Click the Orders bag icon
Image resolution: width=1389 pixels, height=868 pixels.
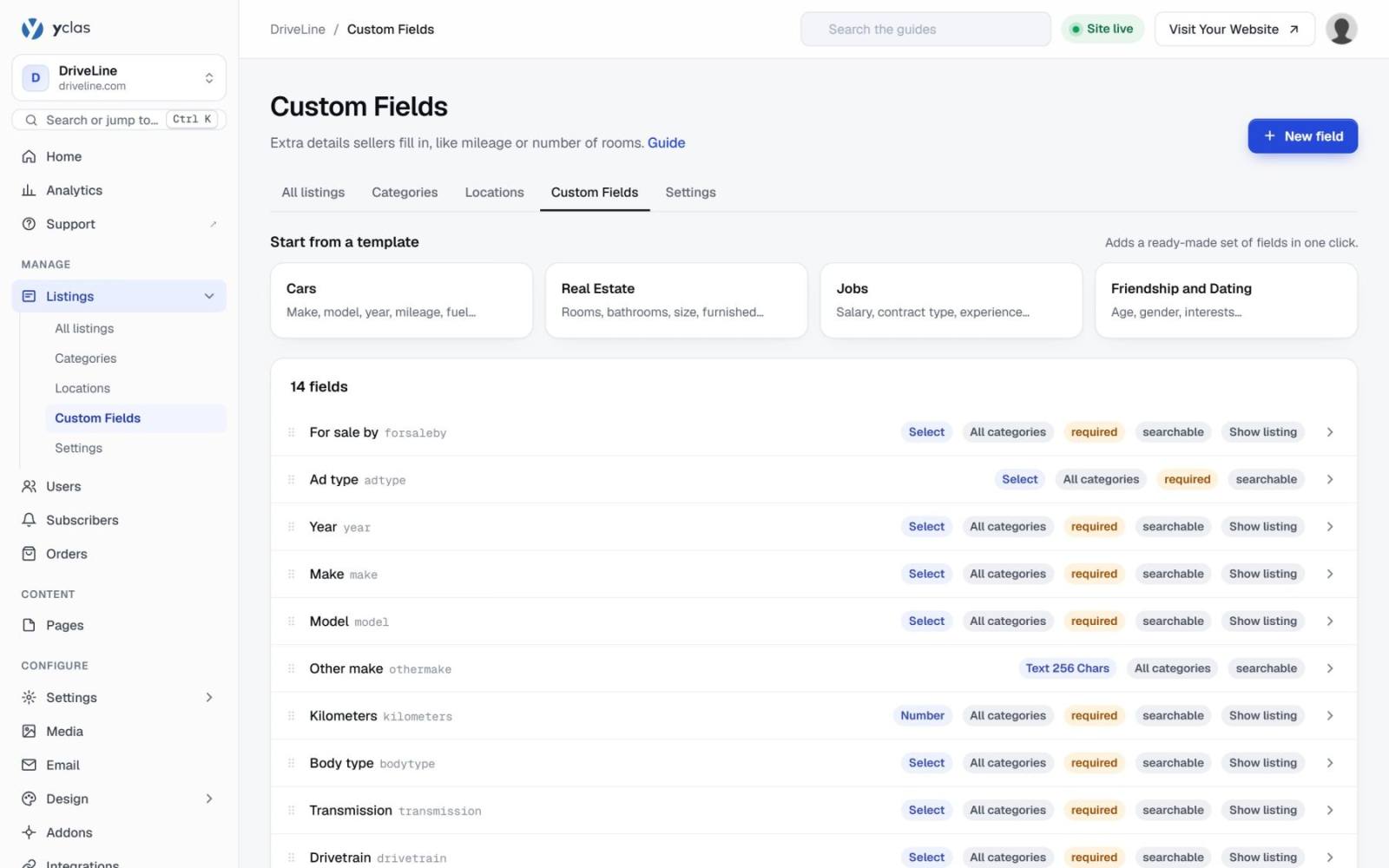click(x=29, y=554)
